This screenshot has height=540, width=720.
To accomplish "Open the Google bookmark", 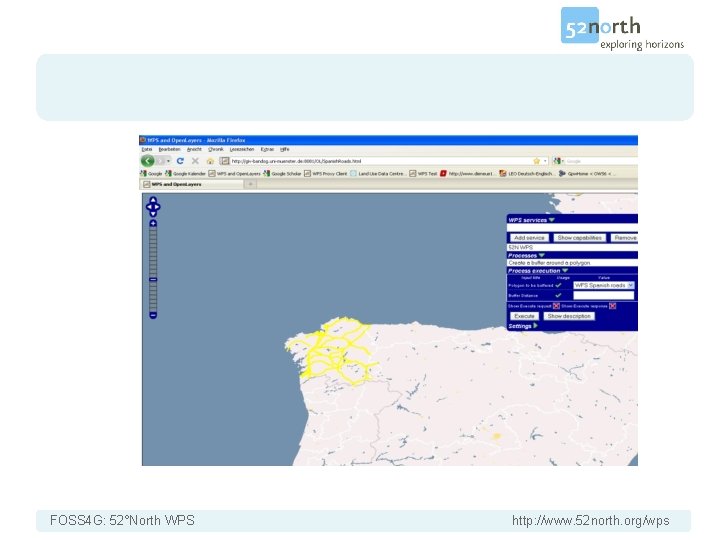I will [x=151, y=174].
